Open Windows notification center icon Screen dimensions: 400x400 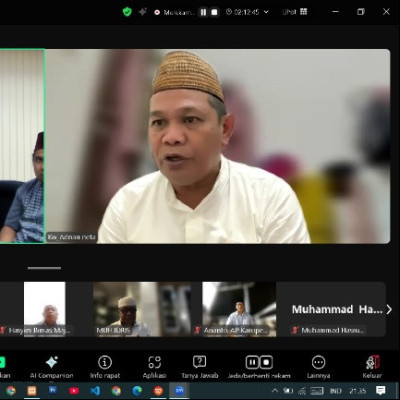(x=381, y=390)
